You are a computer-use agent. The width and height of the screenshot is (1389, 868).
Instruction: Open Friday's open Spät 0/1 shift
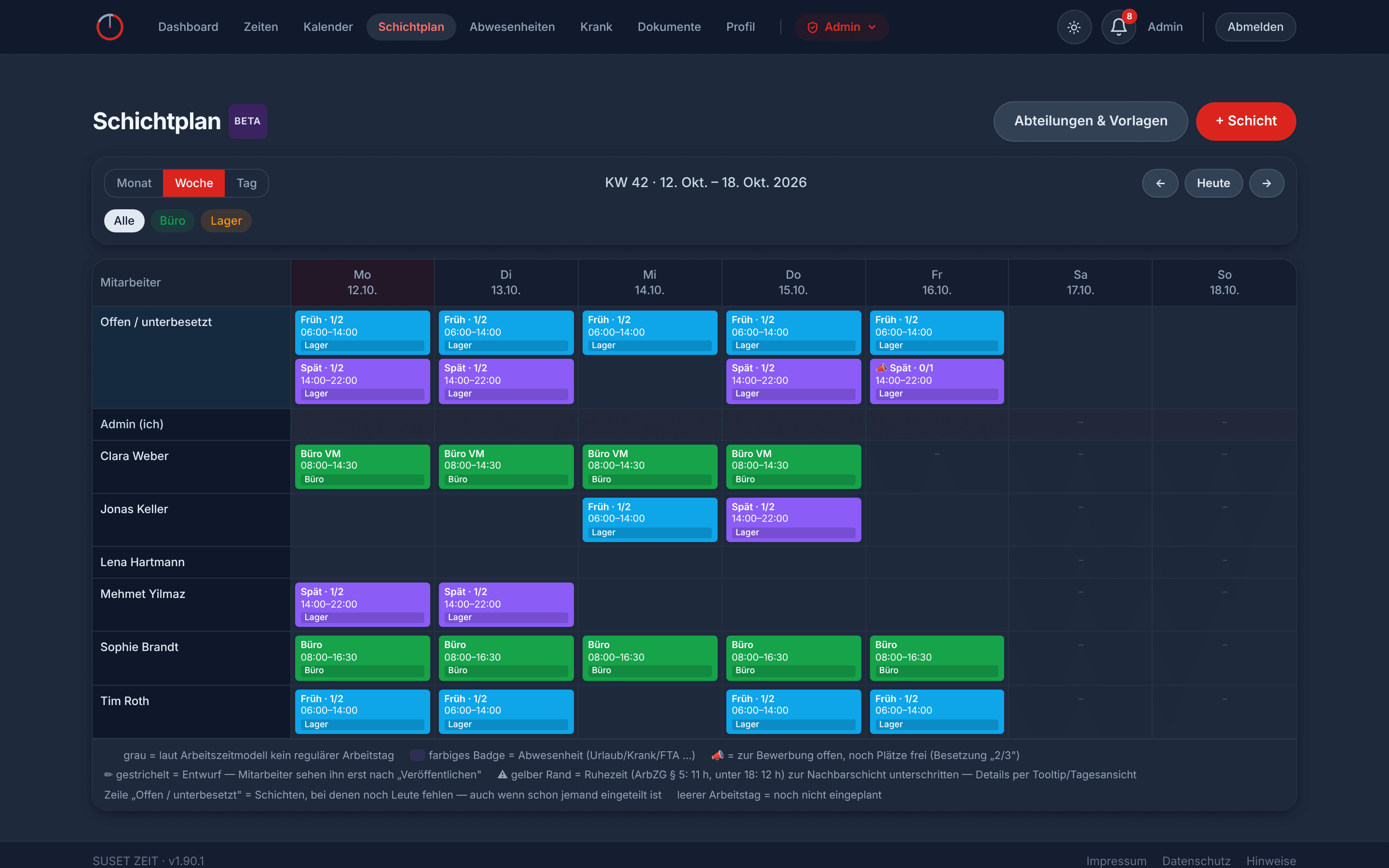(937, 381)
